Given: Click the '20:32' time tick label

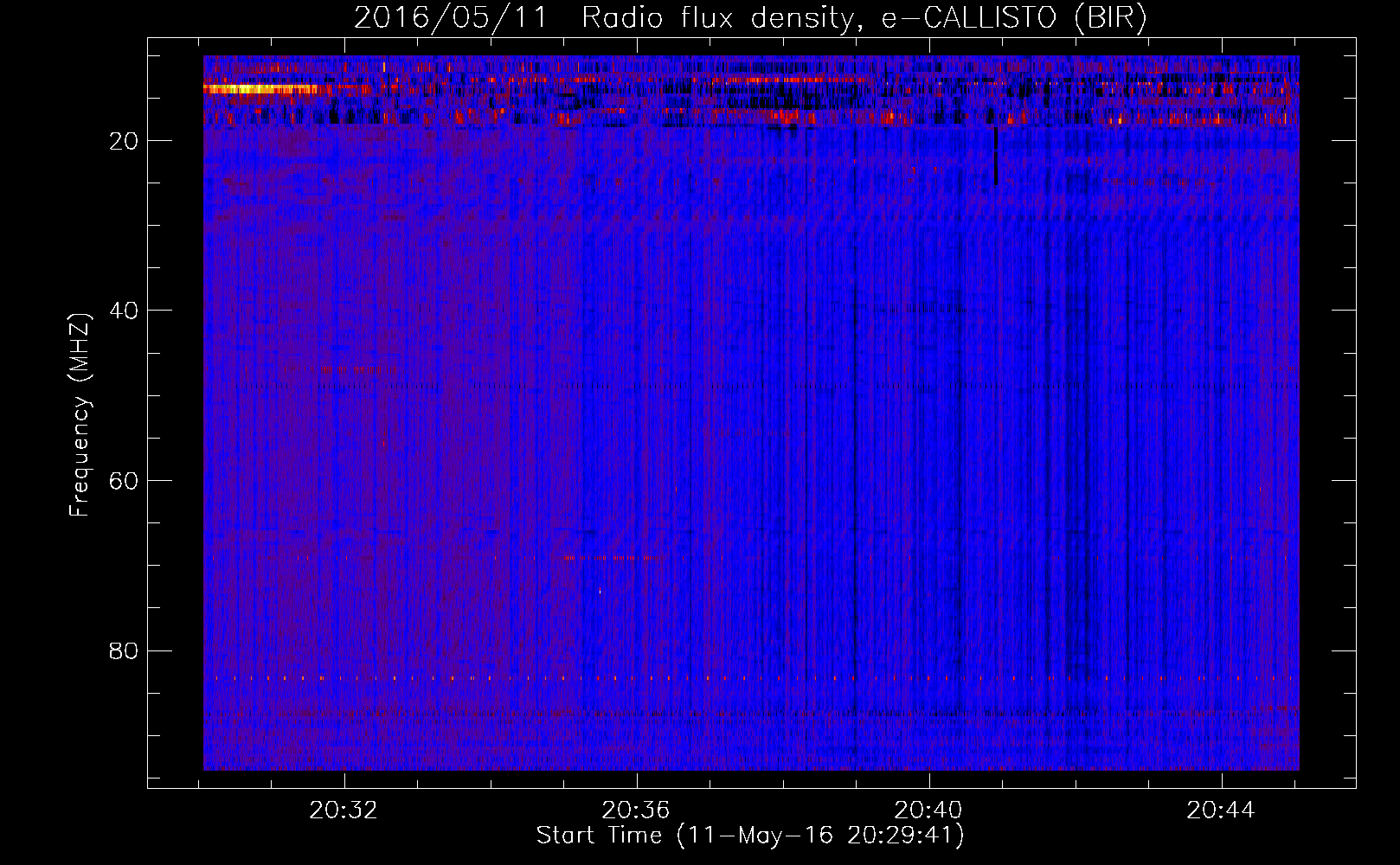Looking at the screenshot, I should pyautogui.click(x=344, y=811).
